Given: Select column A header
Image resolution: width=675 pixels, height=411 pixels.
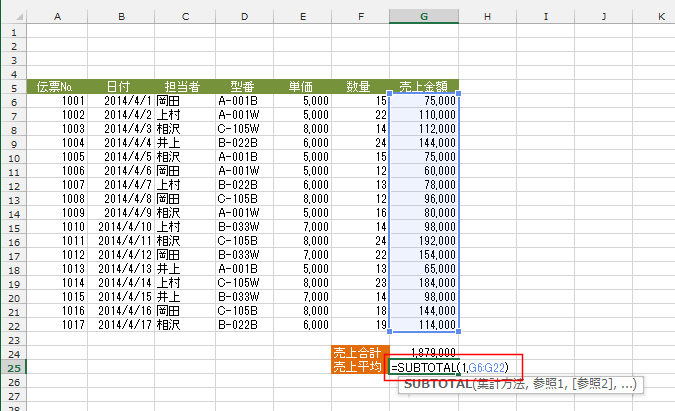Looking at the screenshot, I should coord(57,17).
